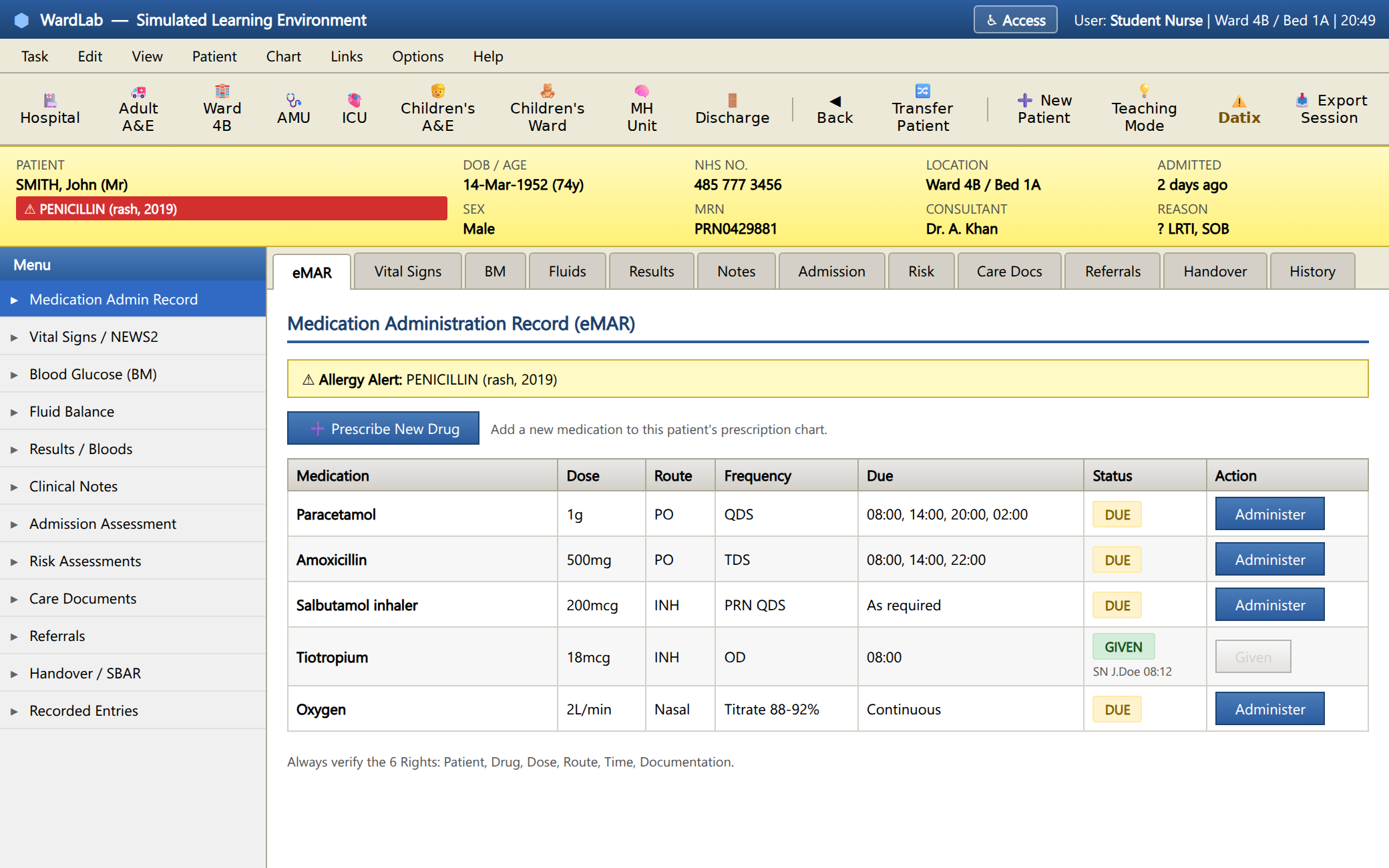Click the WardLab hexagon logo
1389x868 pixels.
tap(21, 20)
